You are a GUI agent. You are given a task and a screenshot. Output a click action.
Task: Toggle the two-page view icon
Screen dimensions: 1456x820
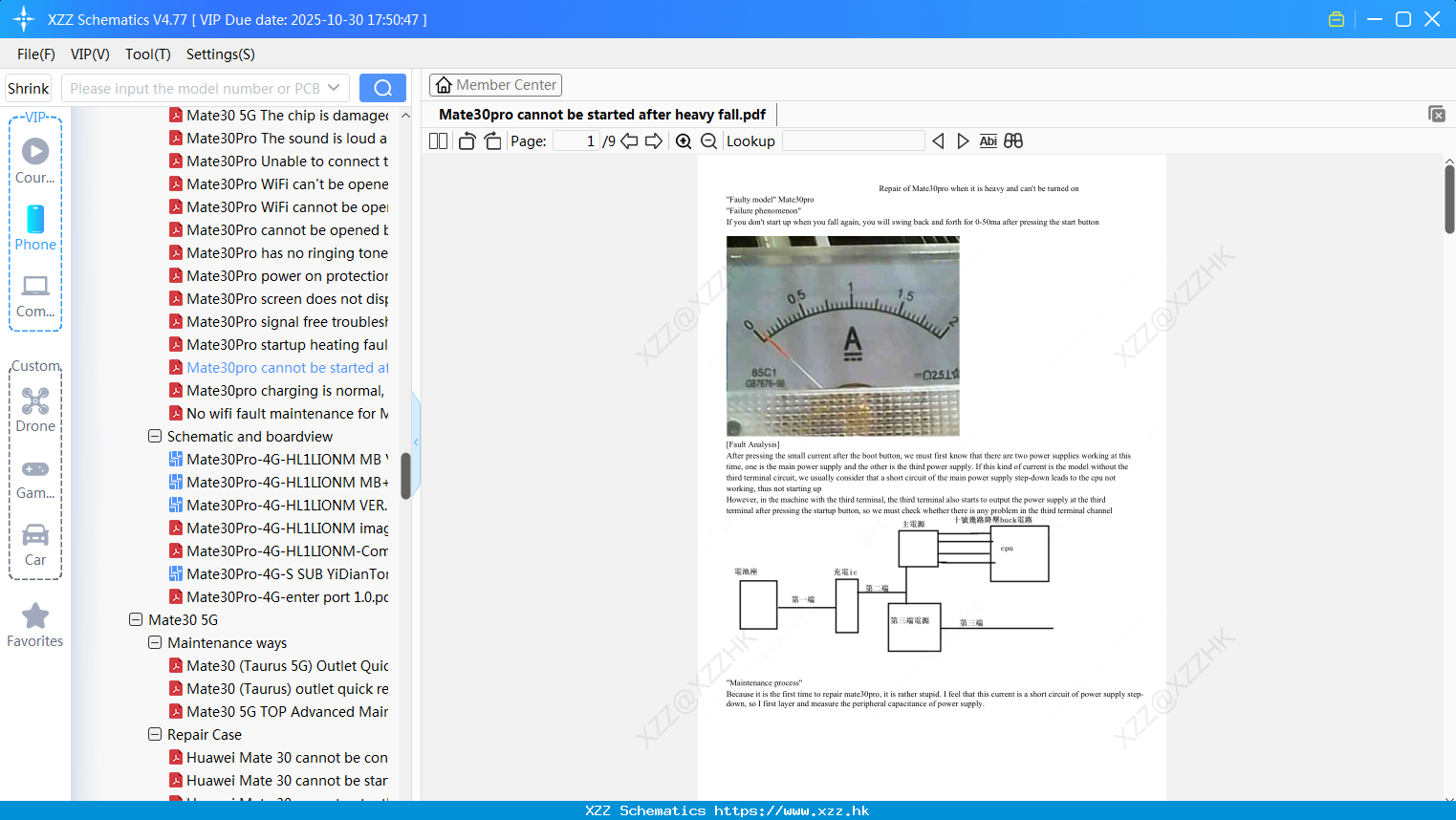click(438, 141)
